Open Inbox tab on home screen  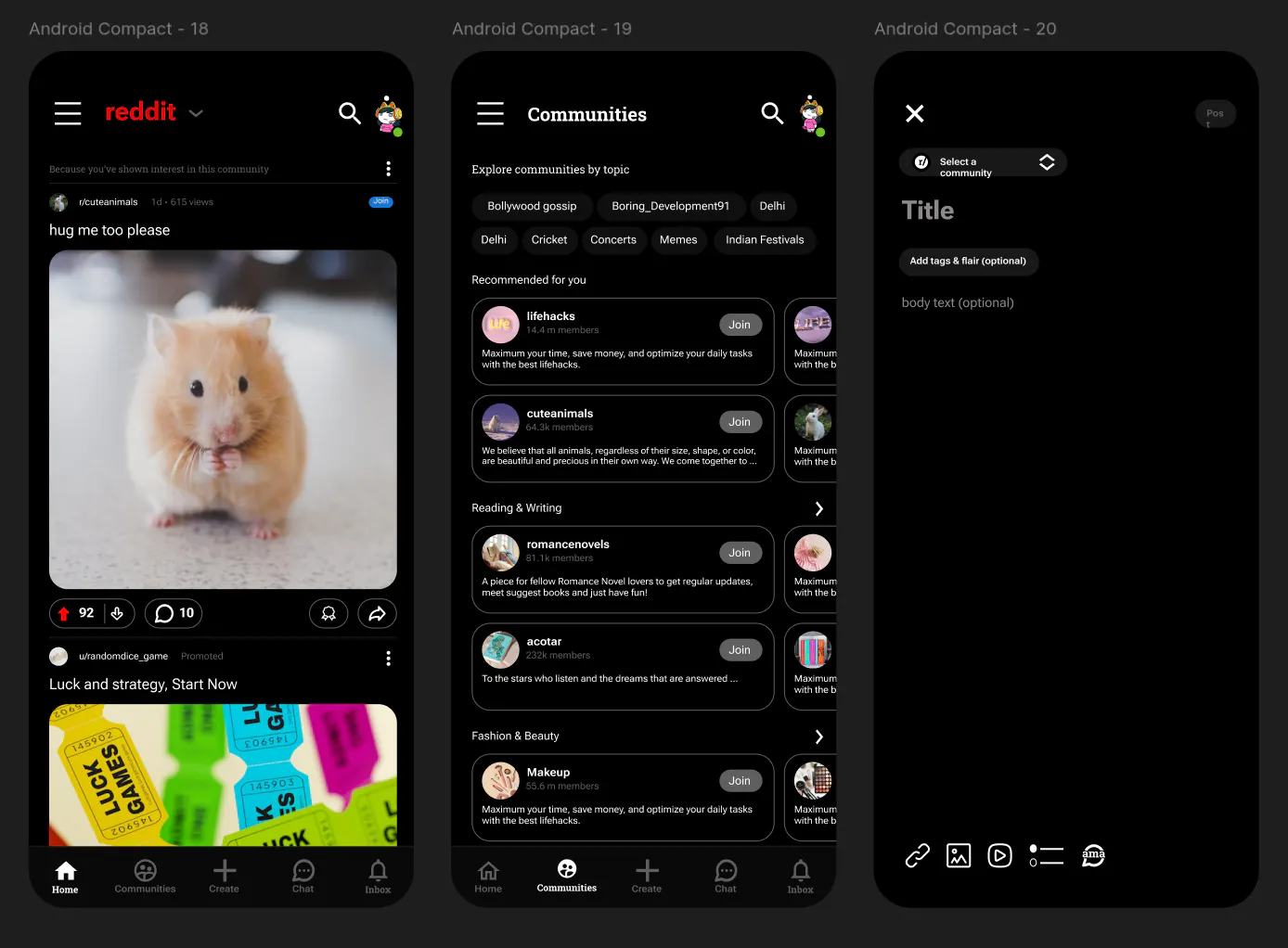pyautogui.click(x=378, y=877)
